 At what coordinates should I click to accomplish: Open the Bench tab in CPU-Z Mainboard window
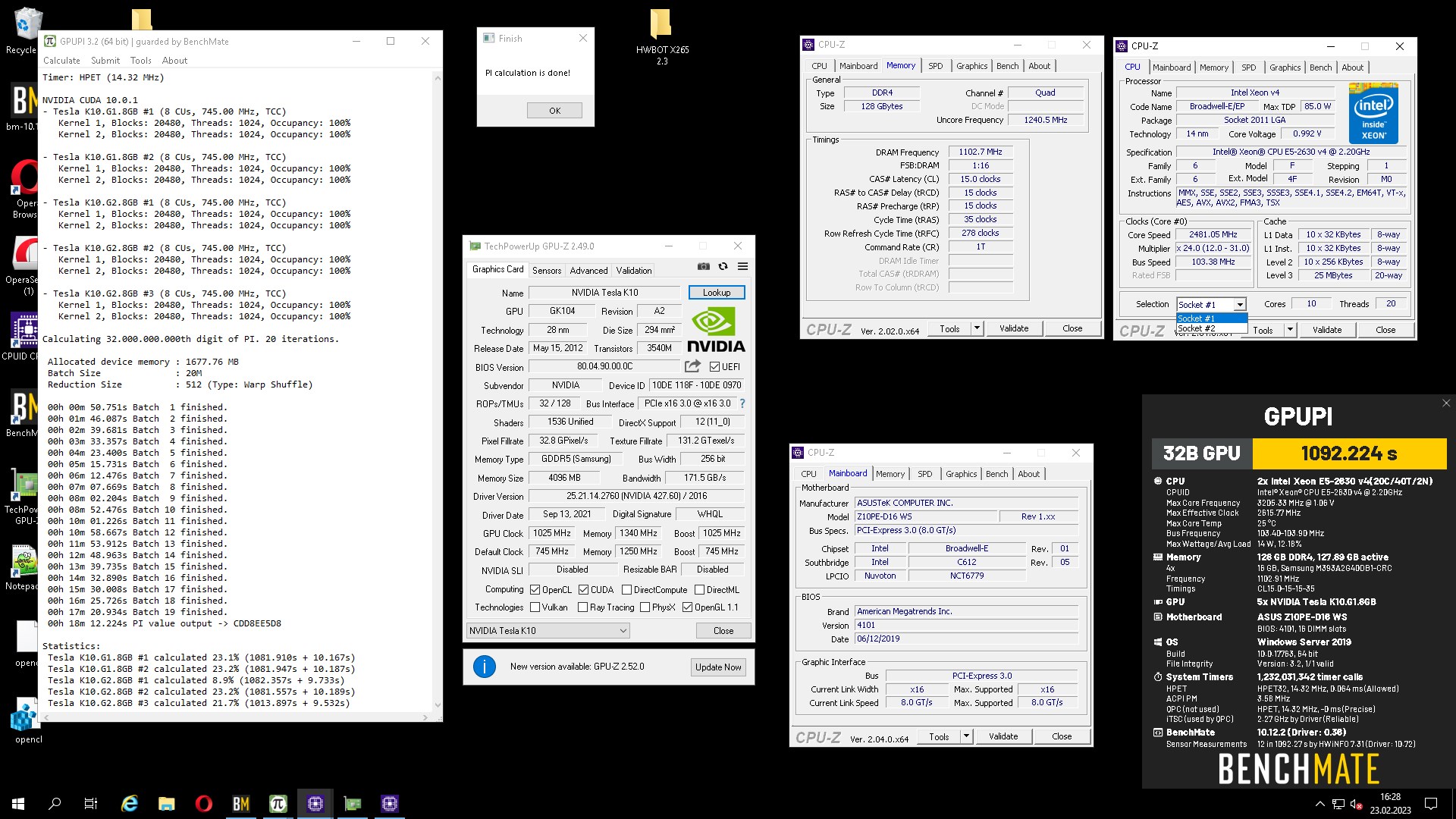click(x=997, y=474)
